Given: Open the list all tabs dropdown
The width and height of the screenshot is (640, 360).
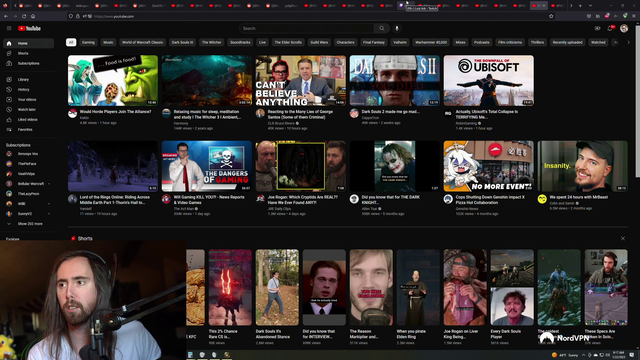Looking at the screenshot, I should pyautogui.click(x=590, y=6).
